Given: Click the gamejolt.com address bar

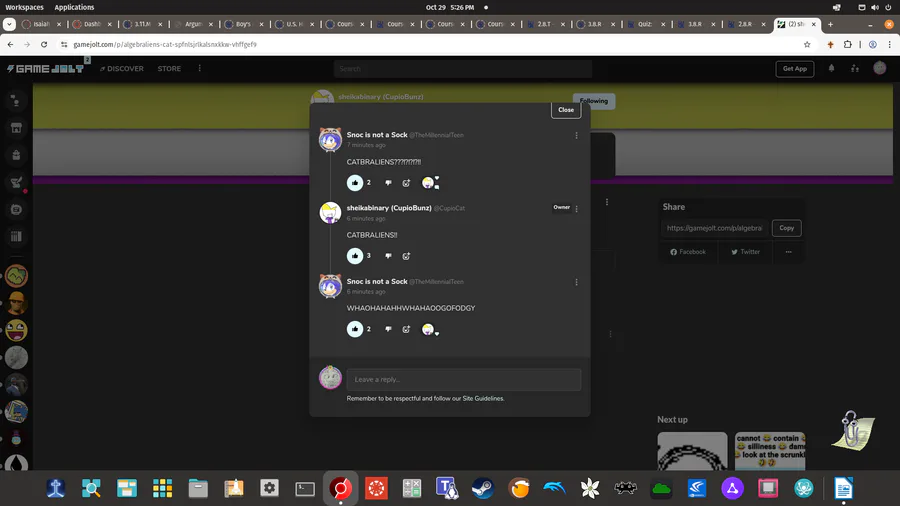Looking at the screenshot, I should (165, 44).
